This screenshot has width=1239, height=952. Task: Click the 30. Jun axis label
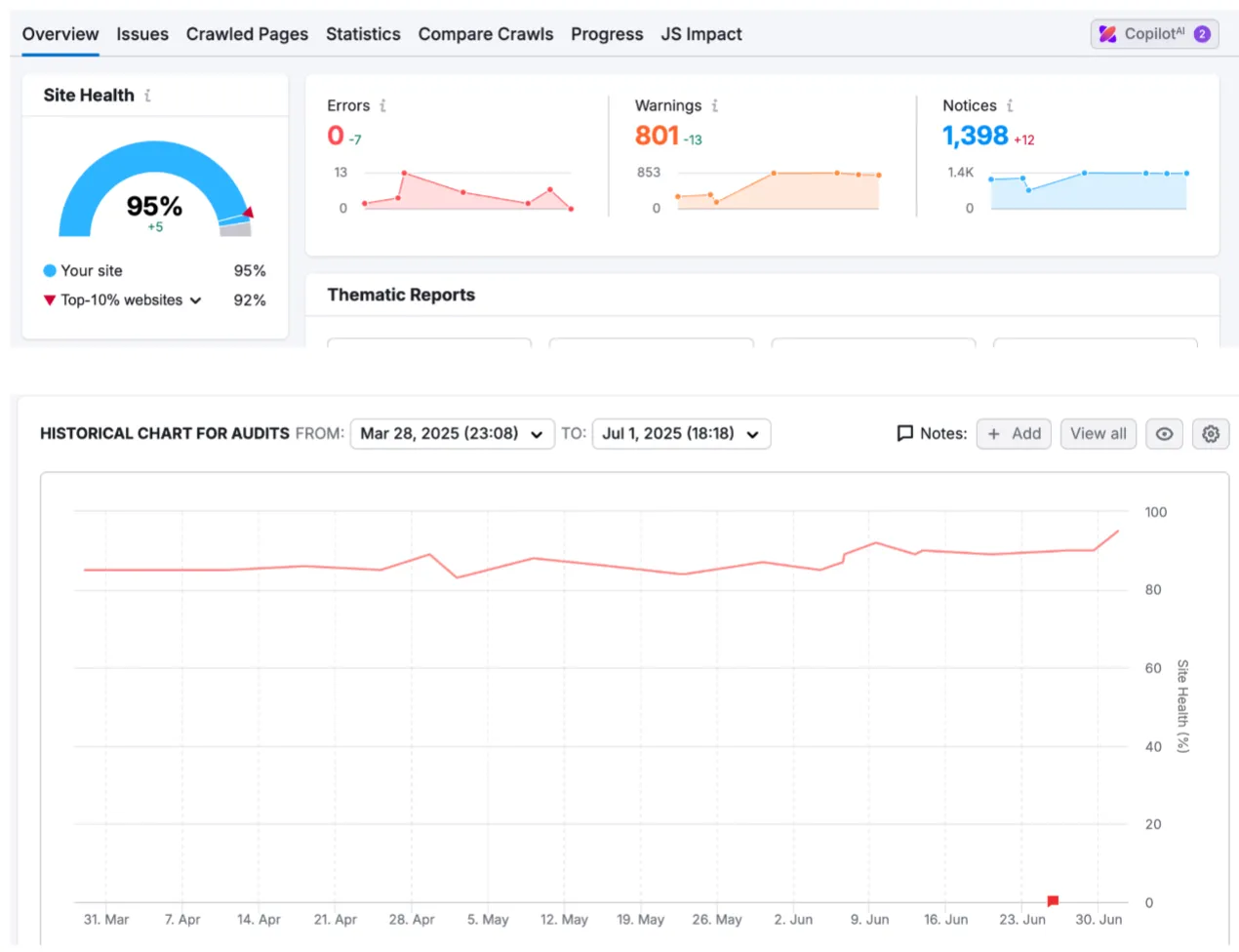pyautogui.click(x=1099, y=920)
